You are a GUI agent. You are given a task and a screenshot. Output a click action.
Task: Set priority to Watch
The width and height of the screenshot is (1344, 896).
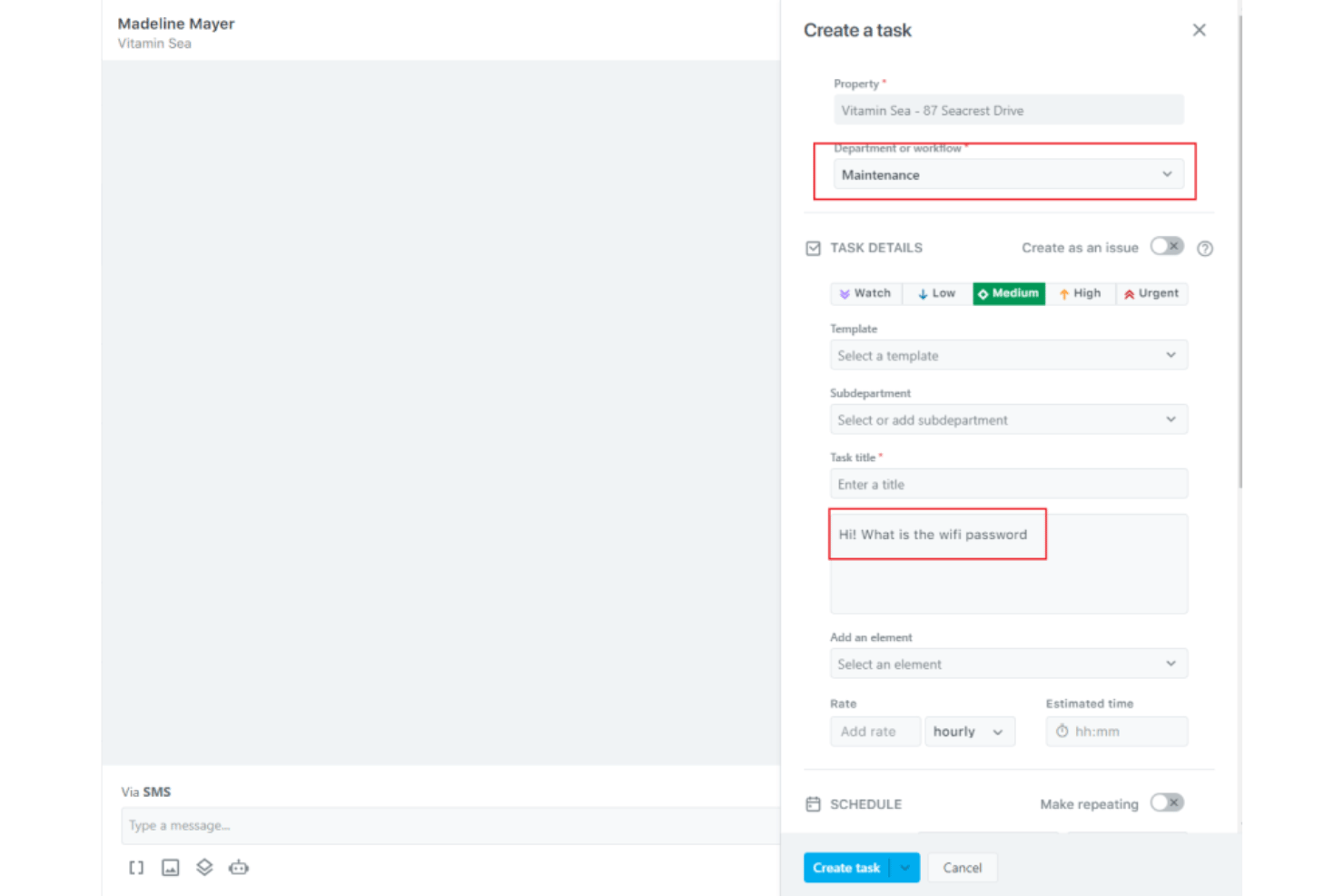coord(865,293)
